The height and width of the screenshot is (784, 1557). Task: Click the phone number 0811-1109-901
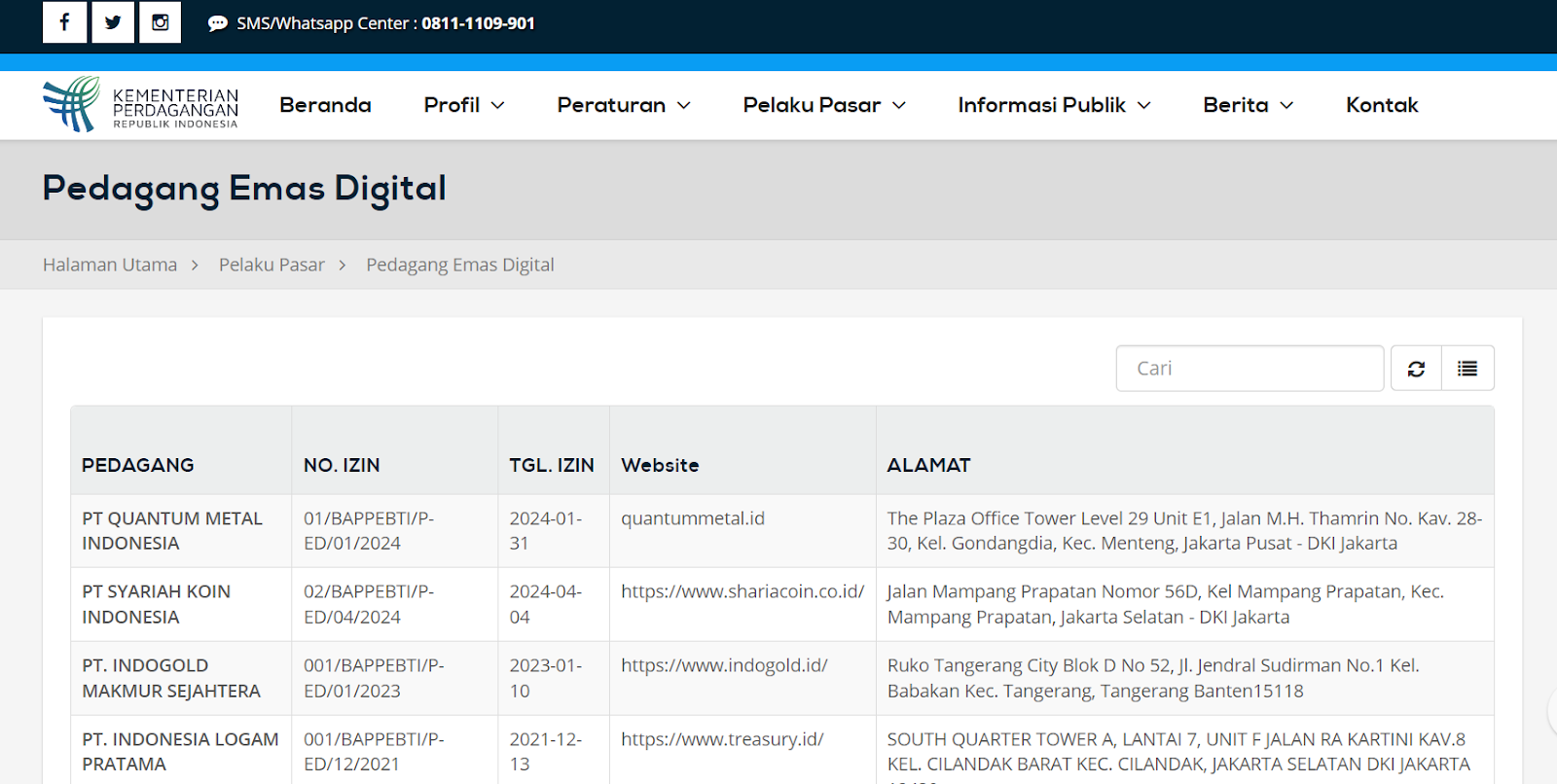click(478, 23)
